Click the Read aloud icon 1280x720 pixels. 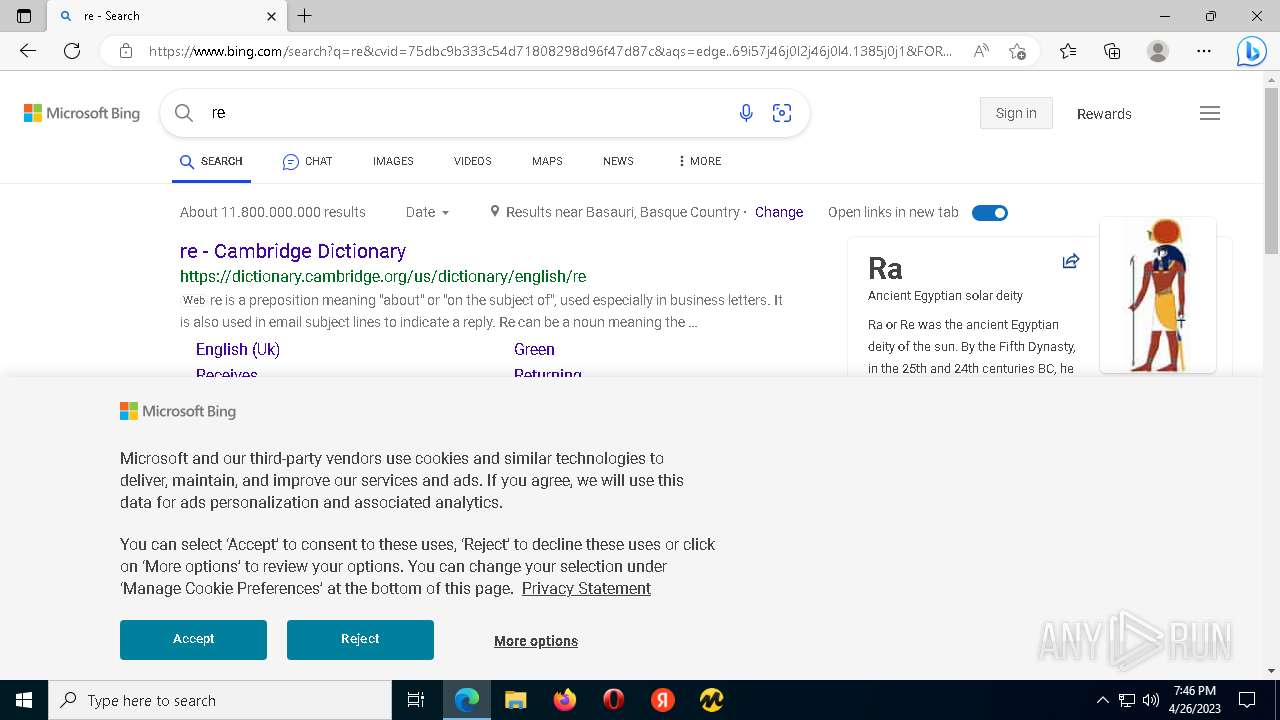click(981, 51)
